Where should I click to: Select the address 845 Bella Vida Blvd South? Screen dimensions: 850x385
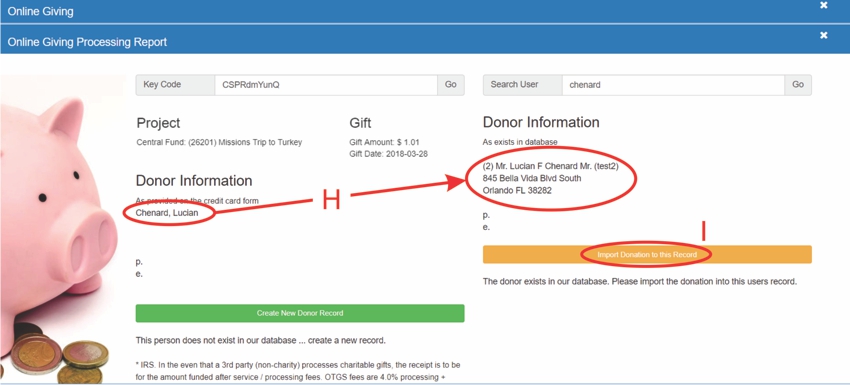(x=532, y=178)
